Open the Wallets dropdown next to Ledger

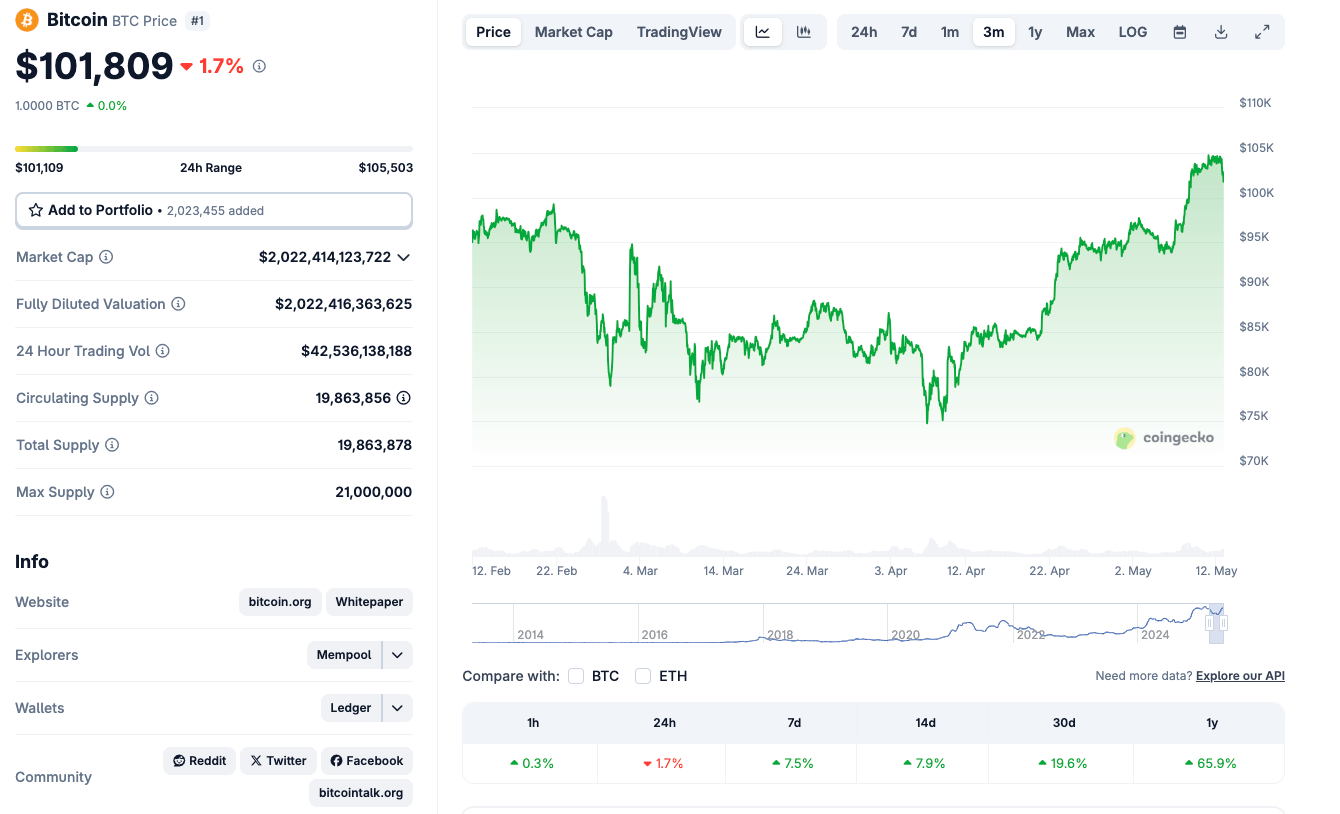396,708
